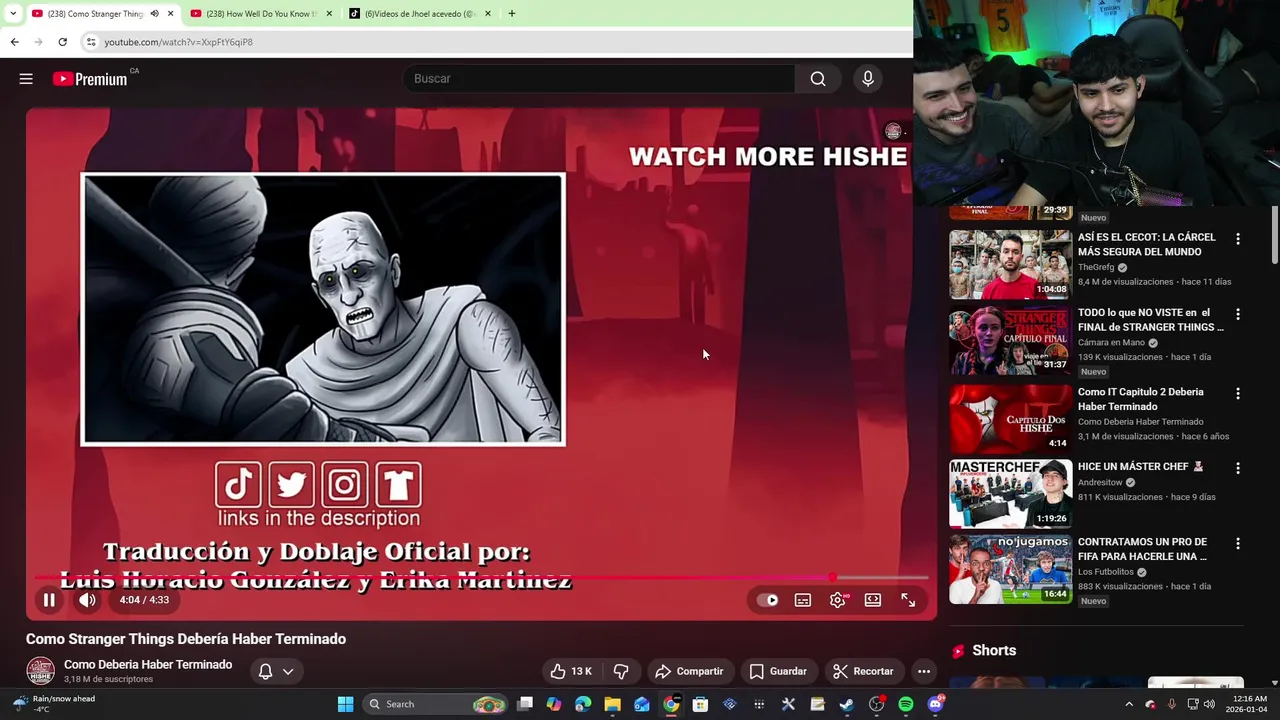Open Como Deberia Haber Terminado channel link
The width and height of the screenshot is (1280, 720).
(x=148, y=664)
